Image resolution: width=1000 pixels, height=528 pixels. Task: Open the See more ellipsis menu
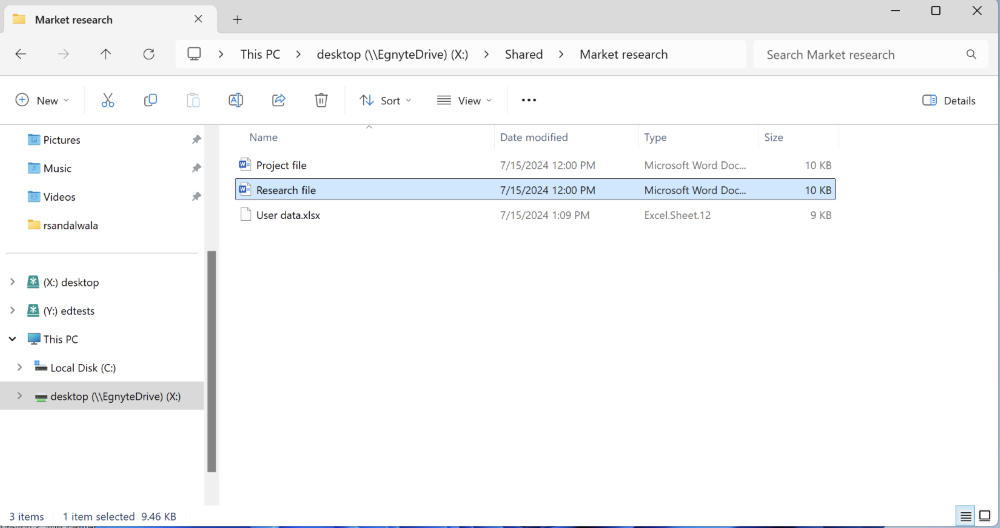point(529,100)
